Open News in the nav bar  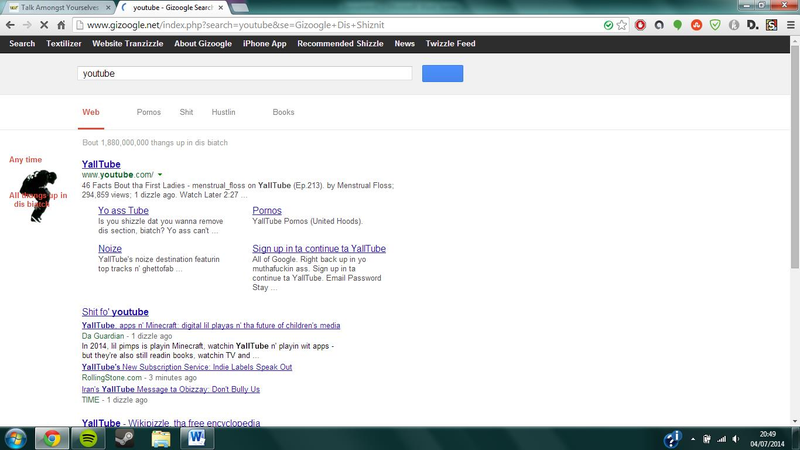click(x=405, y=44)
